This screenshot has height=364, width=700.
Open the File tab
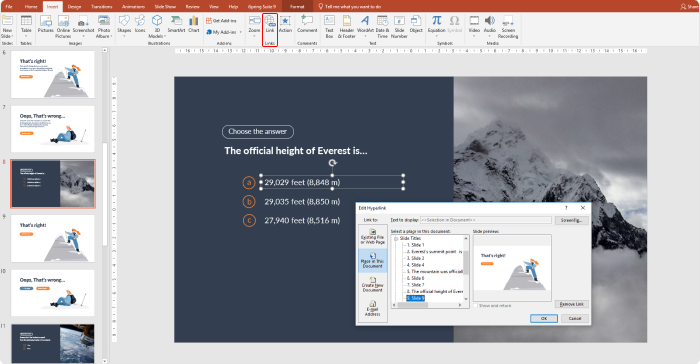[8, 7]
